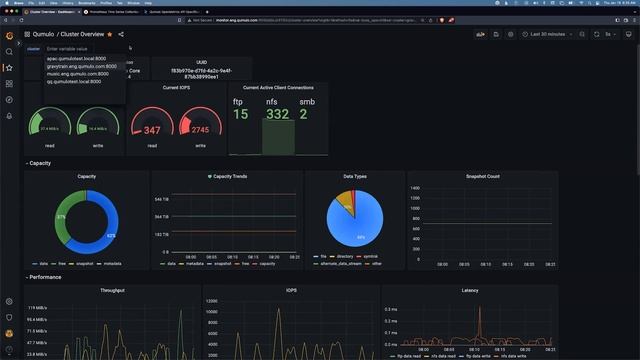Save the dashboard using the save icon
This screenshot has height=360, width=640.
click(496, 34)
